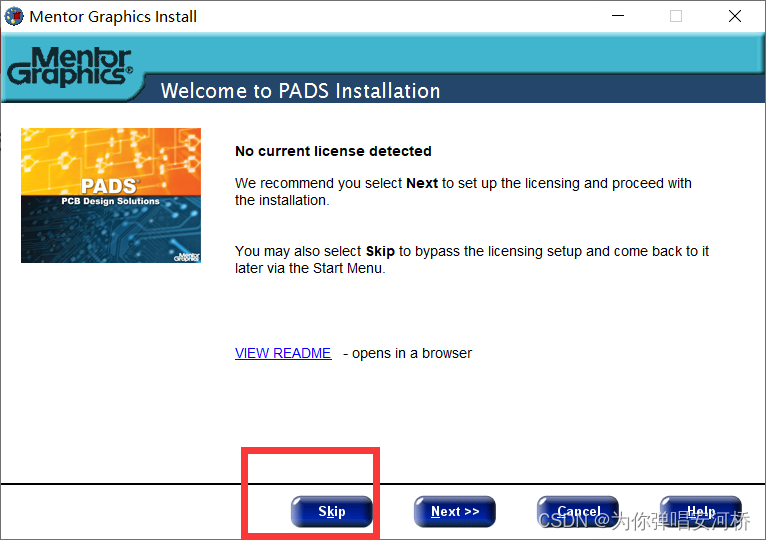Click the Skip button
Screen dimensions: 766x540
pos(332,511)
